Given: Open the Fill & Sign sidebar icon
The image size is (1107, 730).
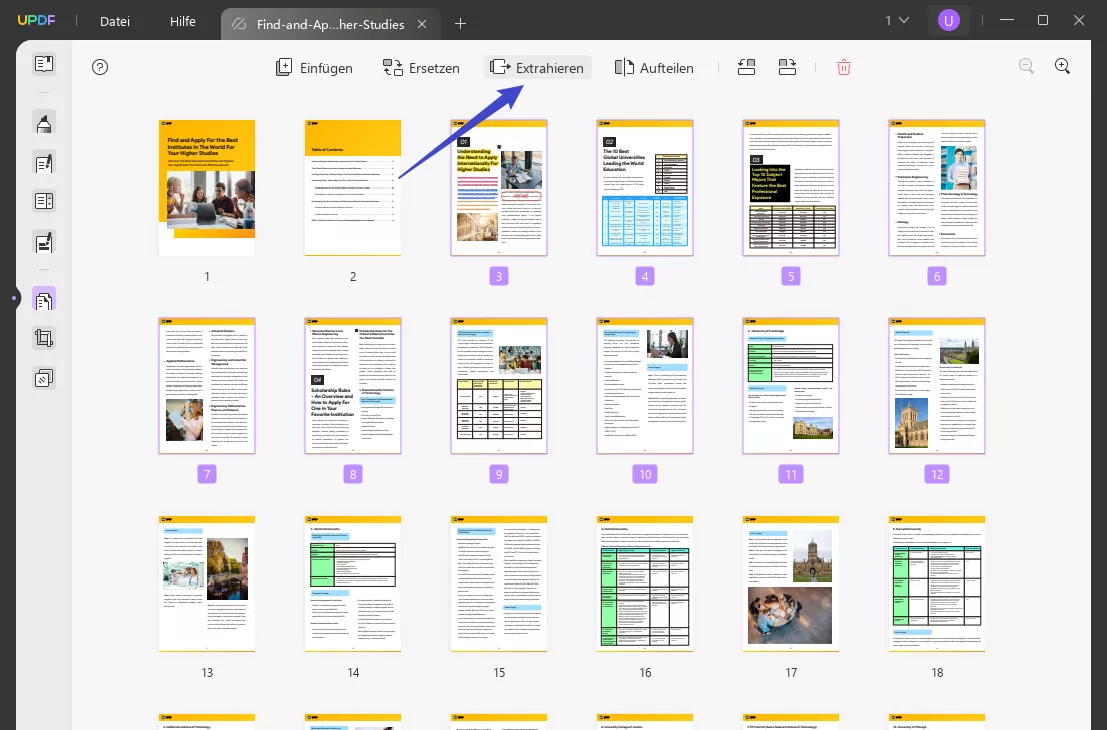Looking at the screenshot, I should click(x=44, y=243).
